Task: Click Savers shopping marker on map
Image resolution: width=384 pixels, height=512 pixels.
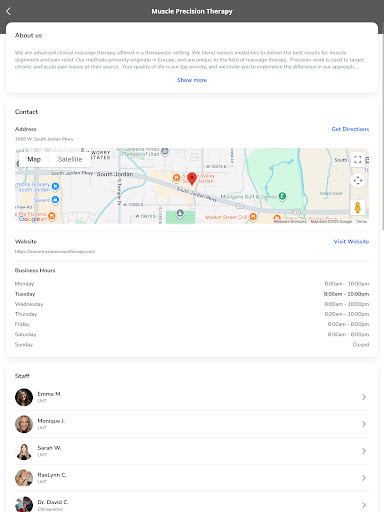Action: pos(55,200)
